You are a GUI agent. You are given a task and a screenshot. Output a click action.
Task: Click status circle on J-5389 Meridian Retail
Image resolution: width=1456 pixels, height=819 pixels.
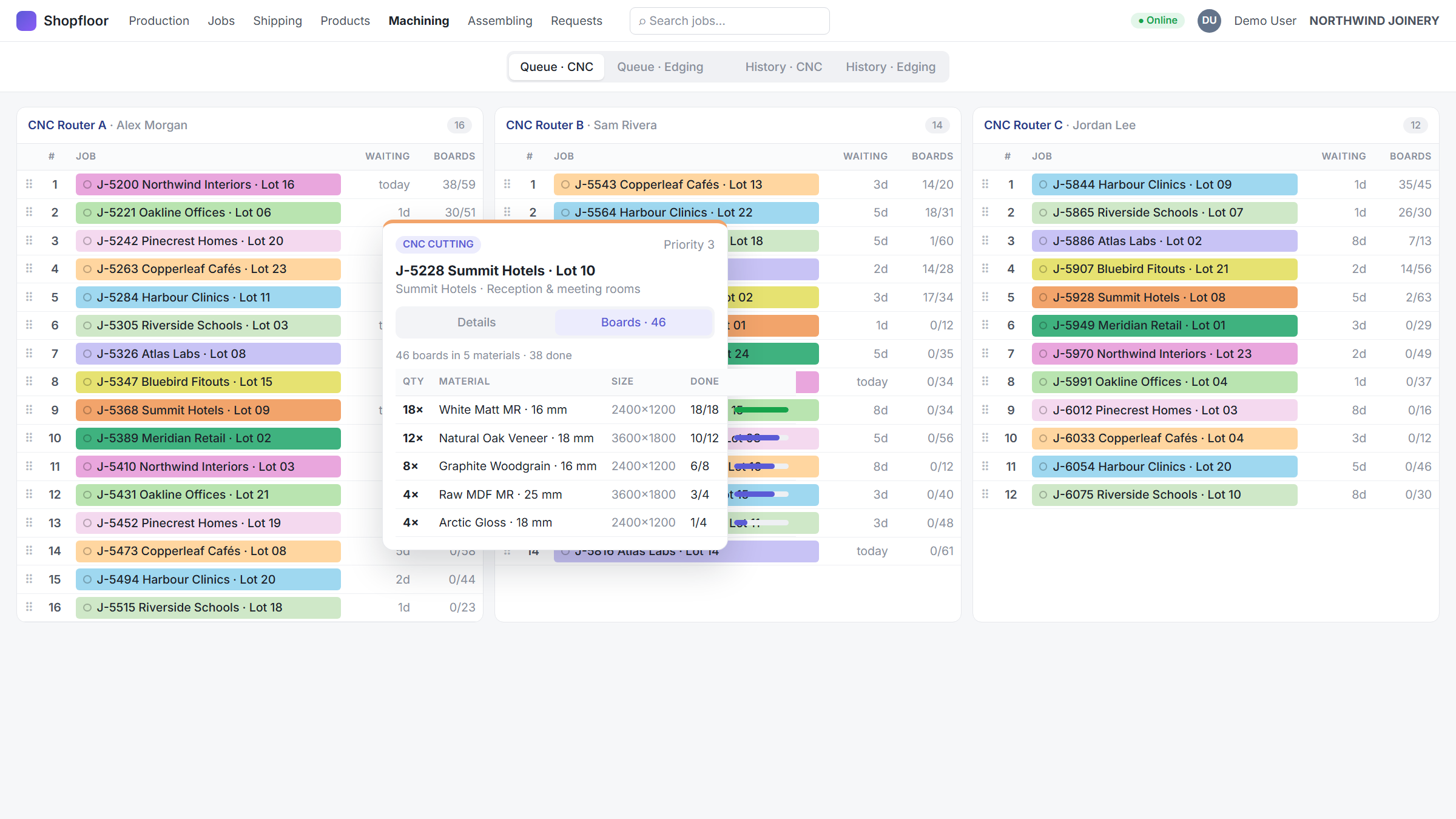[87, 439]
